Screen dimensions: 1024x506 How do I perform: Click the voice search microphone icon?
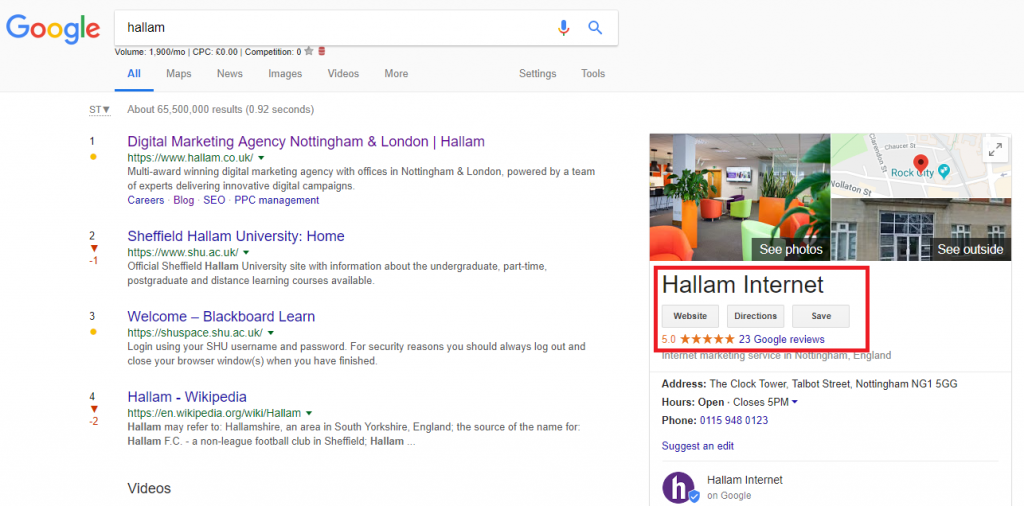click(x=563, y=28)
